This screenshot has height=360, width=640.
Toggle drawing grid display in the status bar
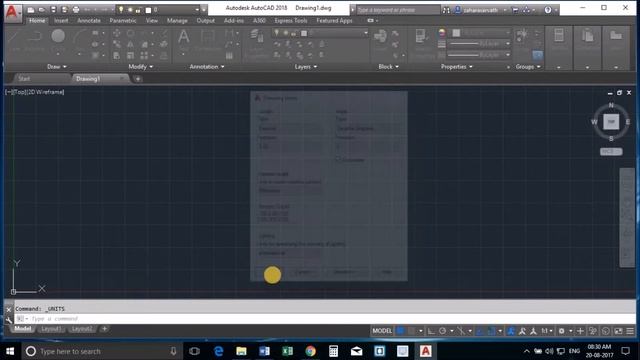tap(400, 331)
